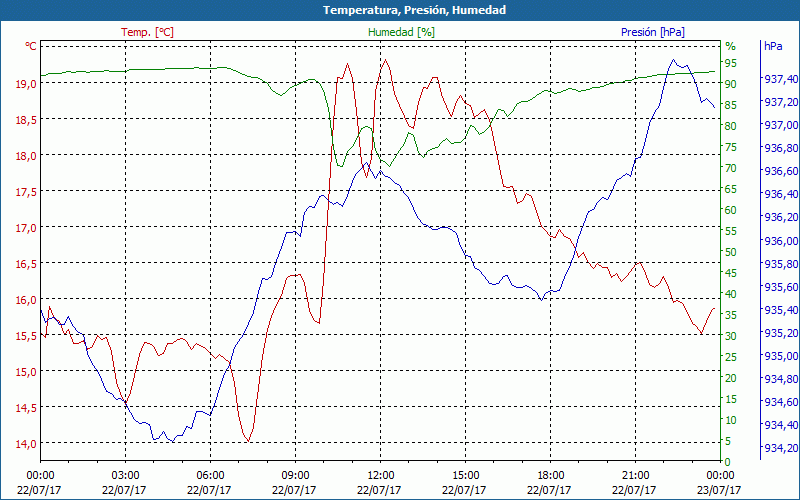Click temperature axis value 18,5

tap(26, 120)
